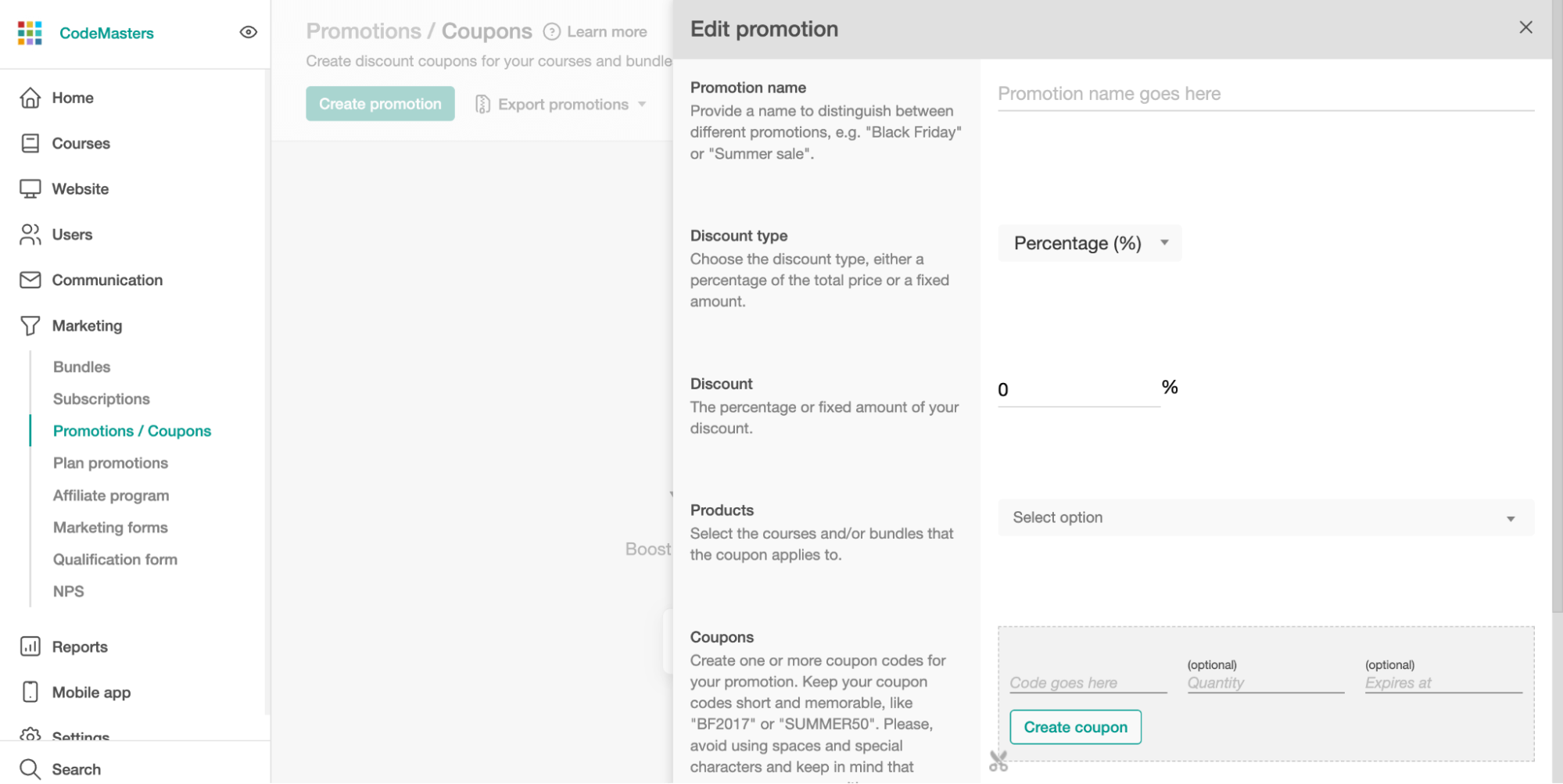Click the Home house icon
Image resolution: width=1563 pixels, height=784 pixels.
tap(30, 98)
